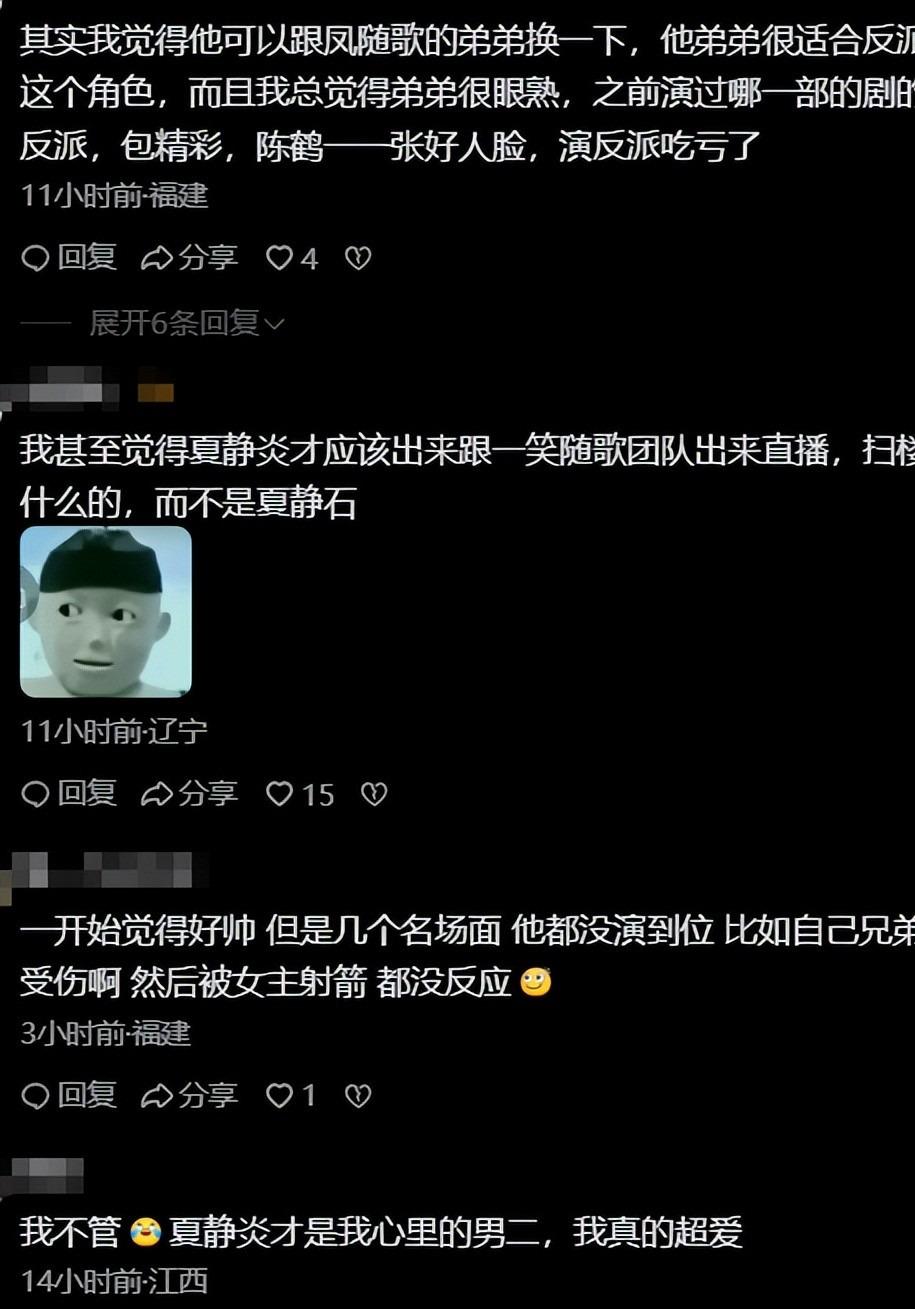
Task: Click the chevron beside 展开6条回复
Action: [x=275, y=324]
